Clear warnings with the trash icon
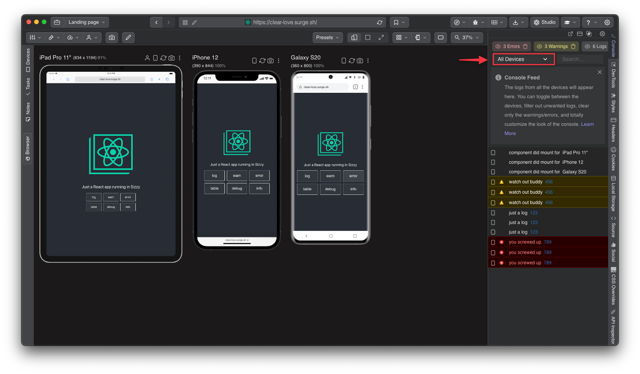Screen dimensions: 640x374 [x=573, y=47]
